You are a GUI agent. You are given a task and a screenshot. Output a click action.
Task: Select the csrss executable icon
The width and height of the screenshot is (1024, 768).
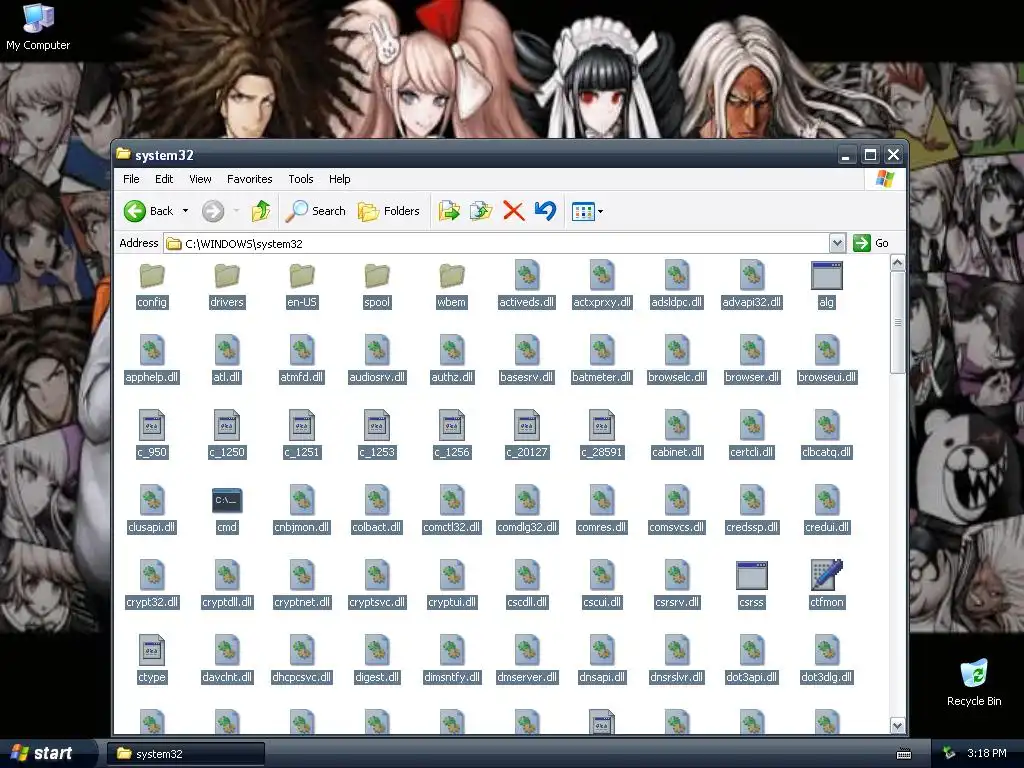752,575
